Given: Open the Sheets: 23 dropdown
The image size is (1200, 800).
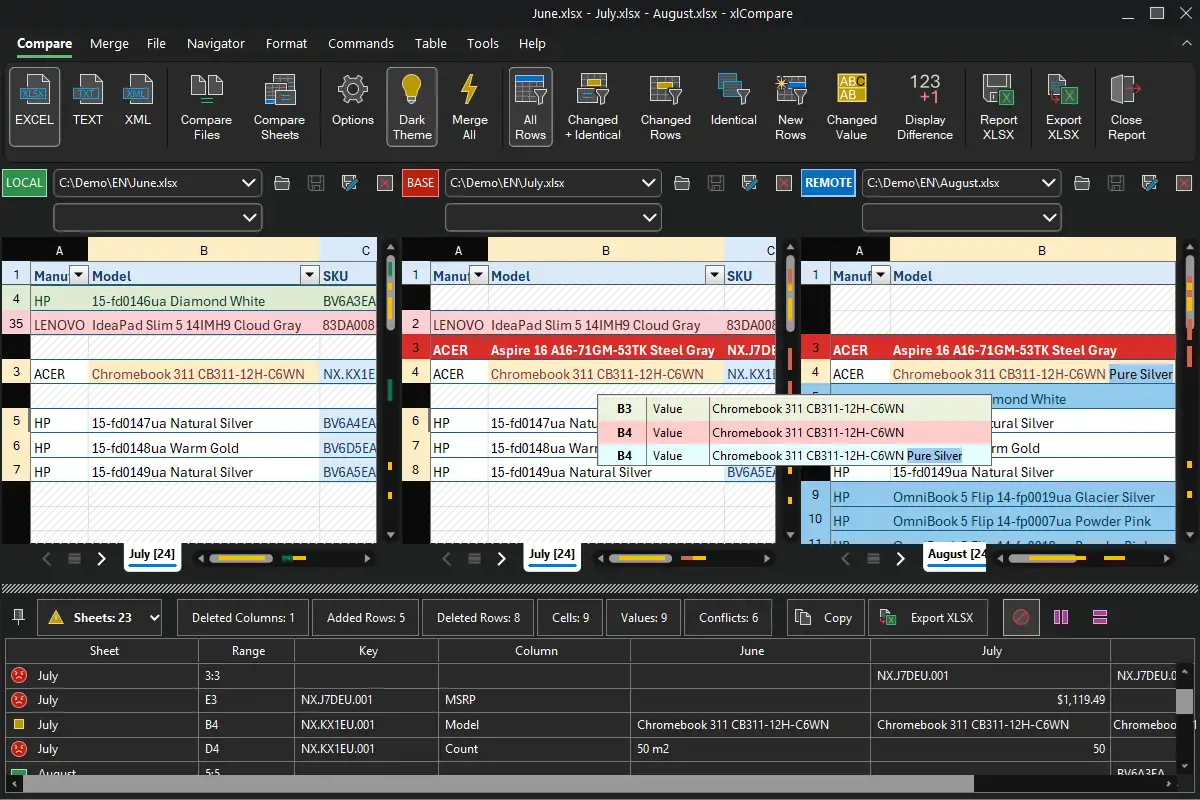Looking at the screenshot, I should [x=100, y=618].
